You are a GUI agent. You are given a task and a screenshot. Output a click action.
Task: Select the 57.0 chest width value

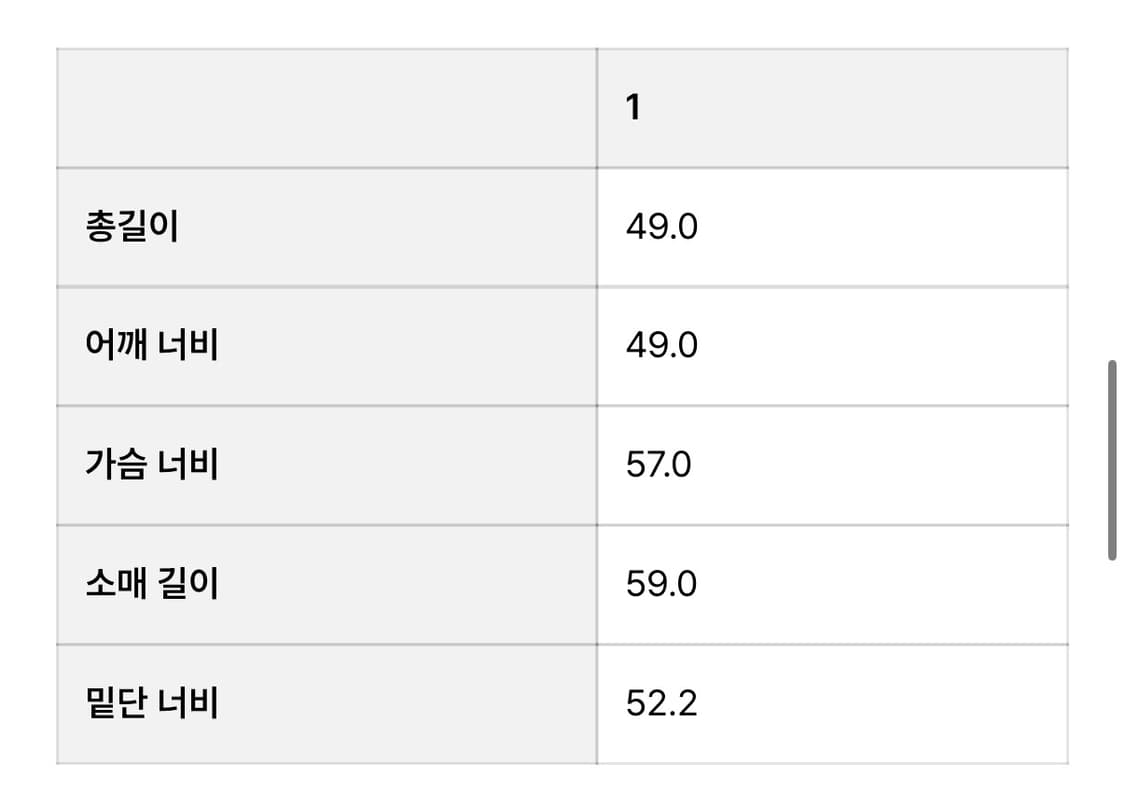(658, 465)
